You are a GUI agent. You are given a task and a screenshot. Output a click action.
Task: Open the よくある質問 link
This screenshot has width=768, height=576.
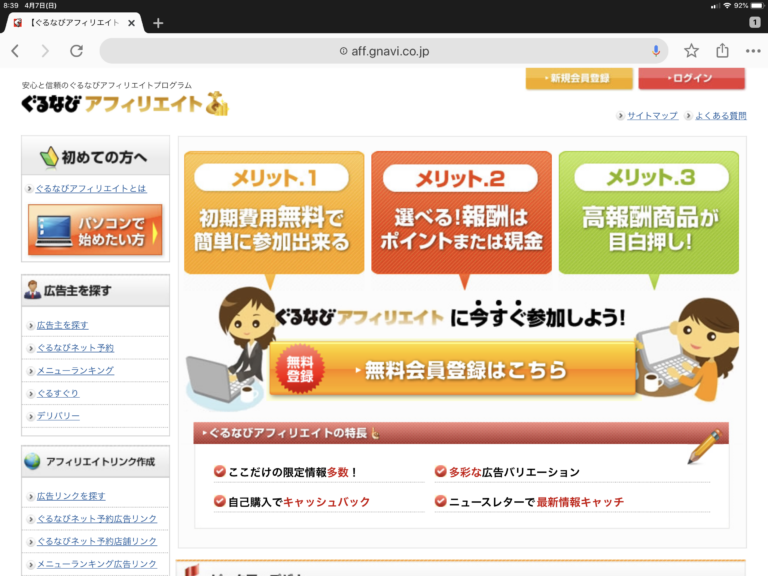720,116
